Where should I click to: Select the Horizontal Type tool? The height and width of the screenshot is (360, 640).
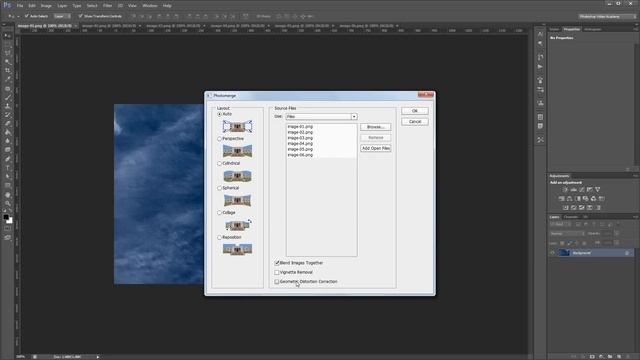7,167
